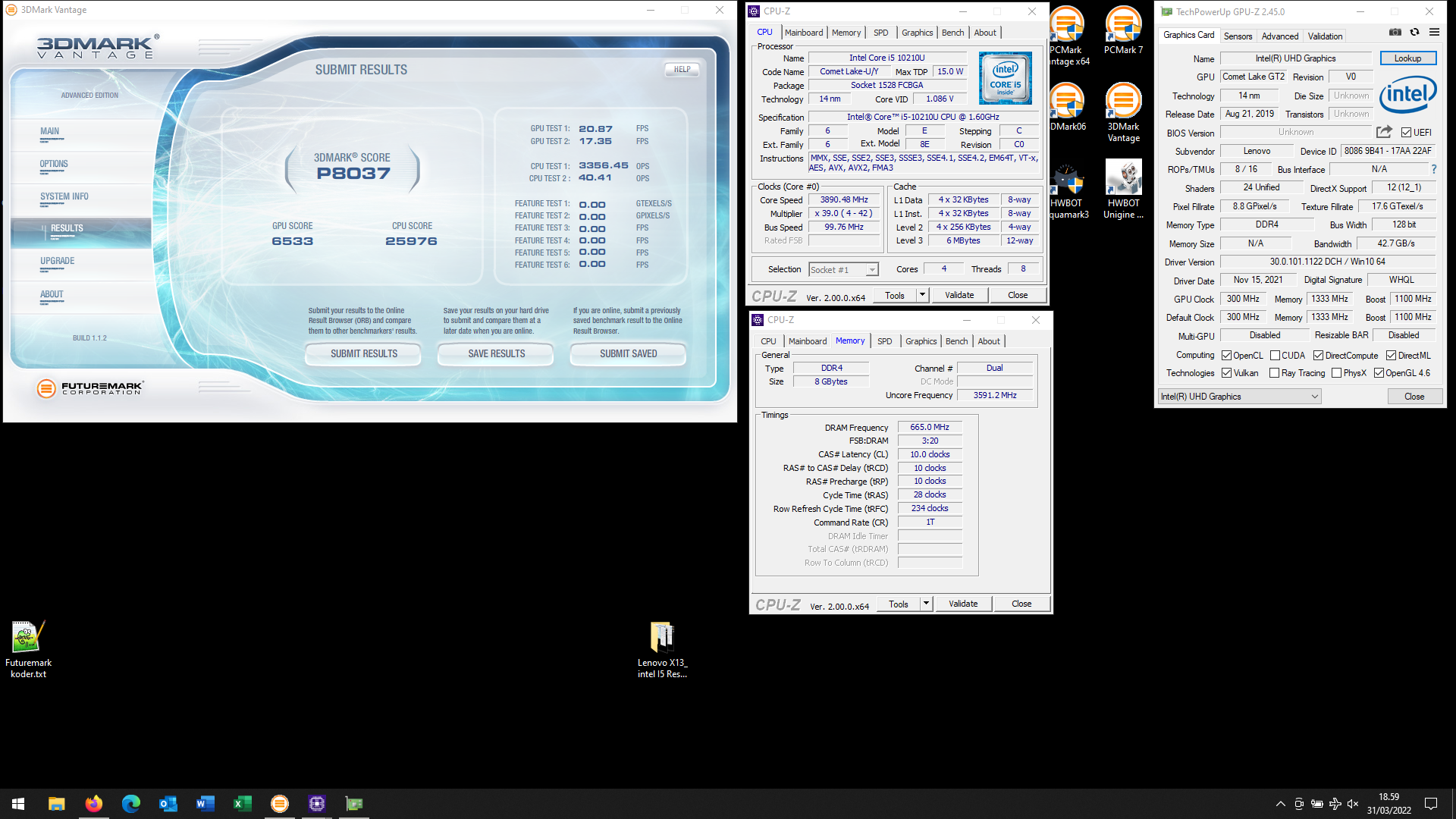Toggle DirectML checkbox in GPU-Z
This screenshot has width=1456, height=819.
tap(1391, 355)
